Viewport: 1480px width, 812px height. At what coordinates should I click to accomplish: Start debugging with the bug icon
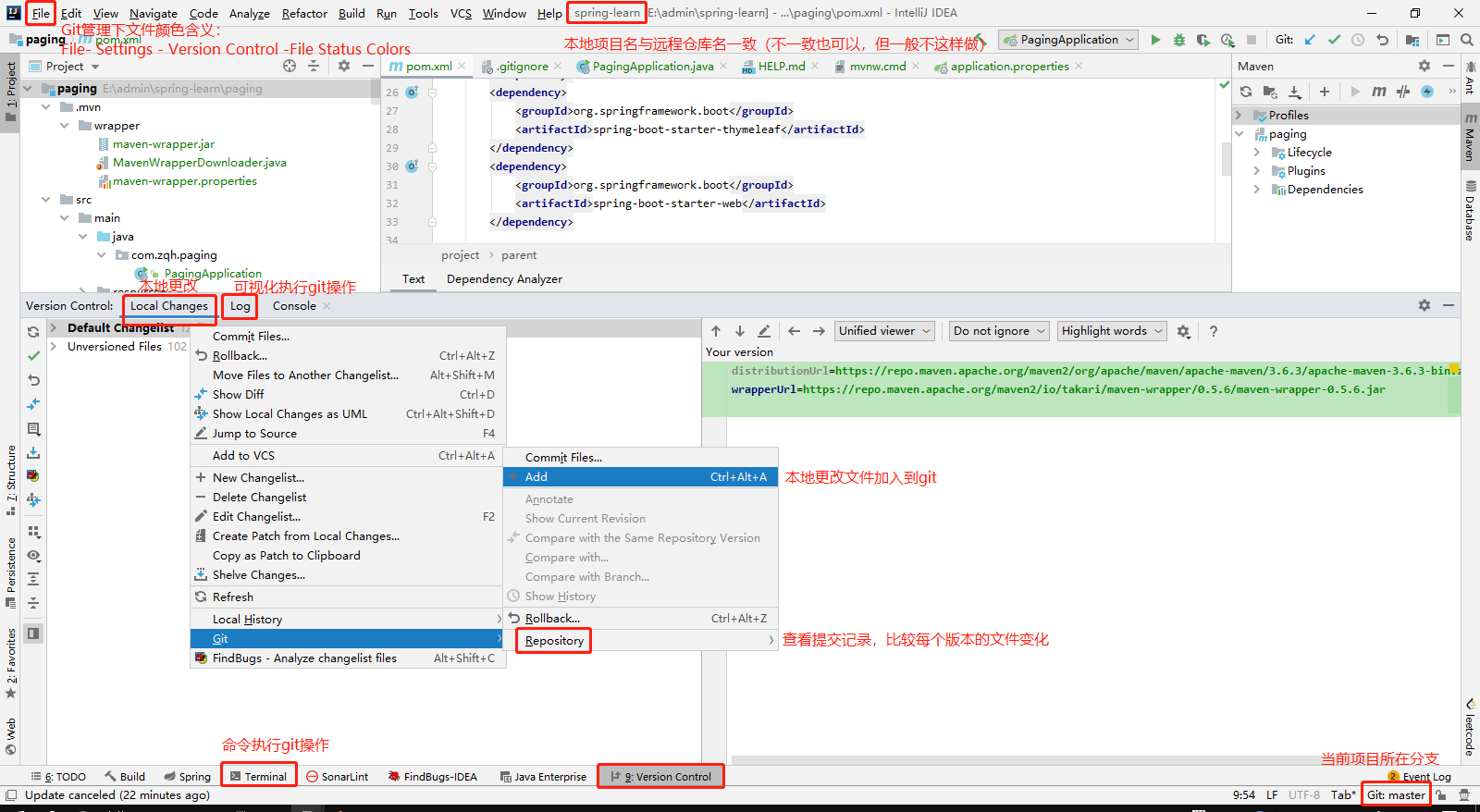pos(1178,40)
